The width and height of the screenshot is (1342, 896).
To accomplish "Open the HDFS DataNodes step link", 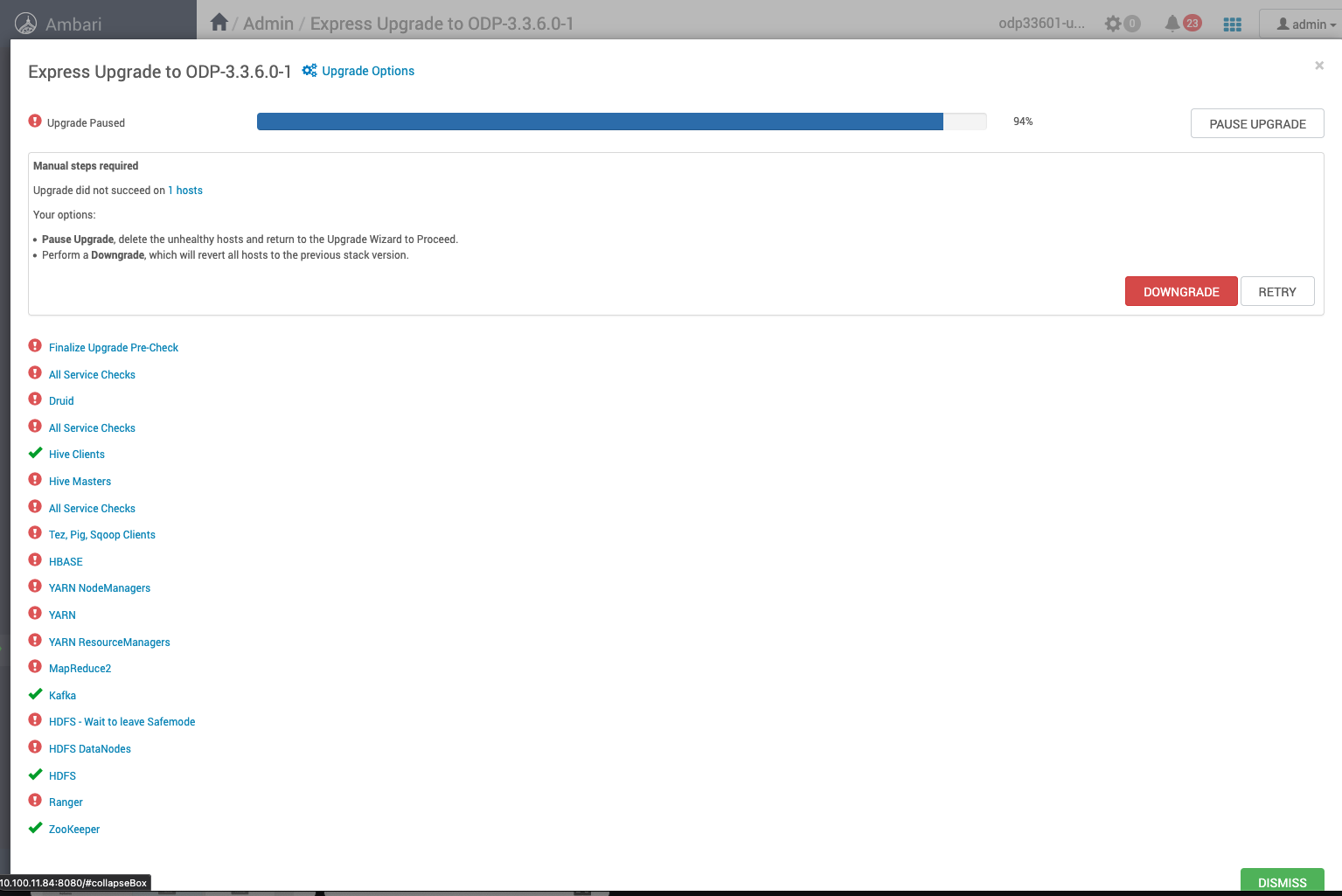I will point(90,749).
